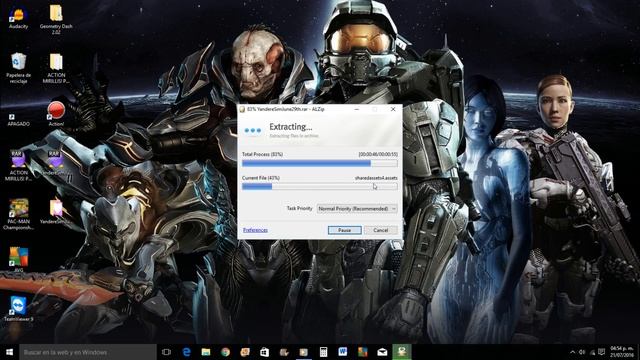This screenshot has height=360, width=640.
Task: Select the Geometry Dash 2.02 folder
Action: (x=56, y=19)
